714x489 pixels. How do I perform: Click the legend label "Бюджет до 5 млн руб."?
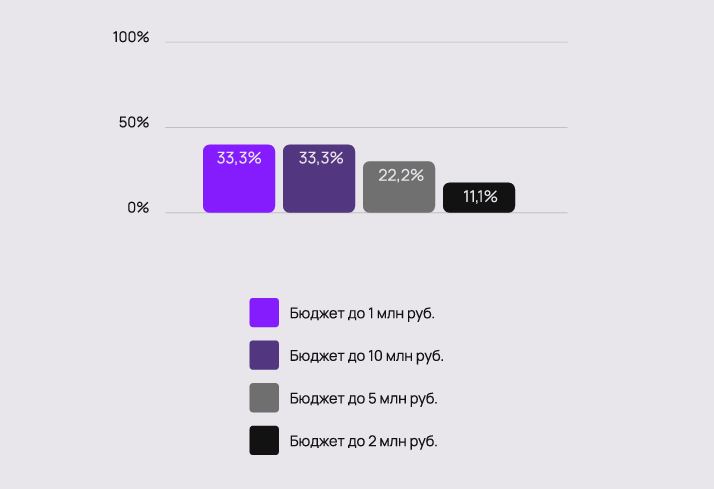point(363,398)
